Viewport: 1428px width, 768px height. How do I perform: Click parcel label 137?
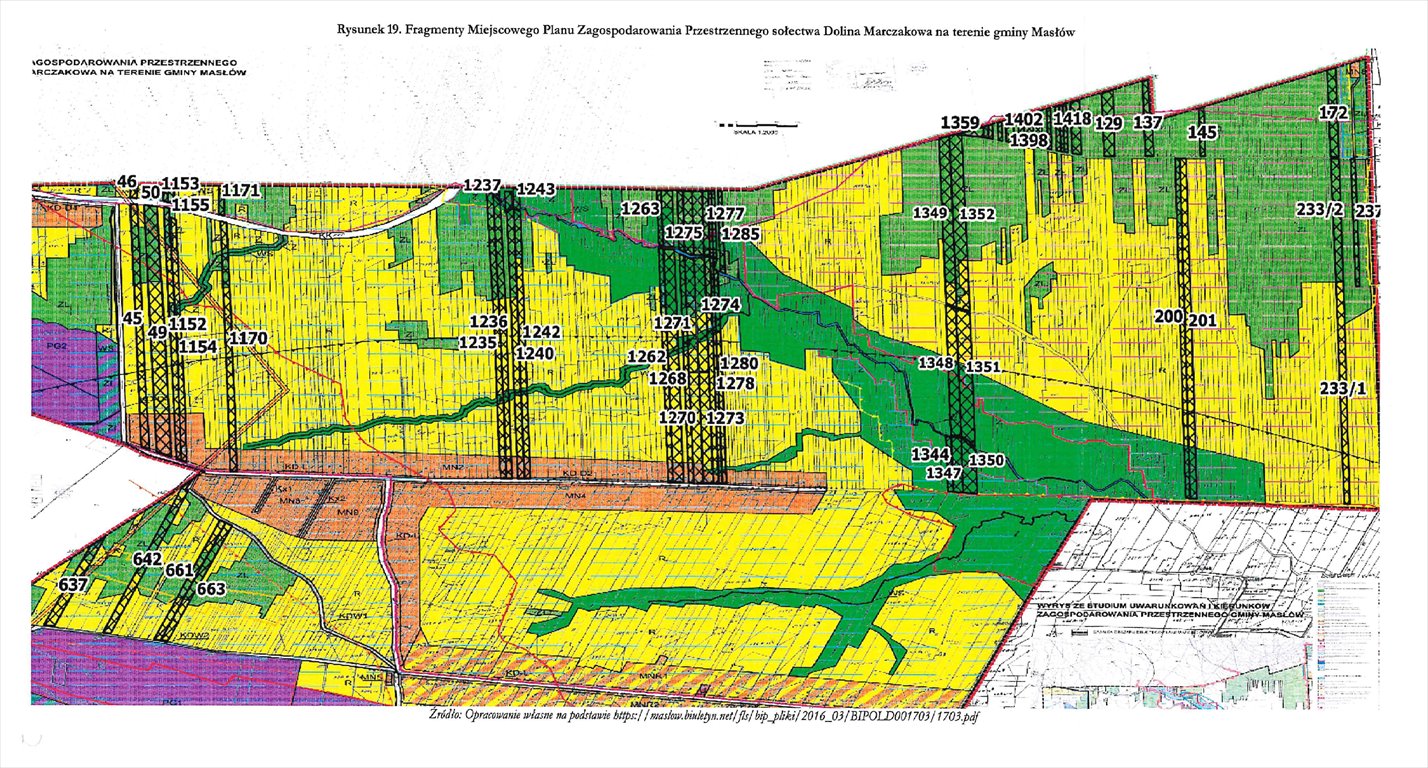point(1148,122)
